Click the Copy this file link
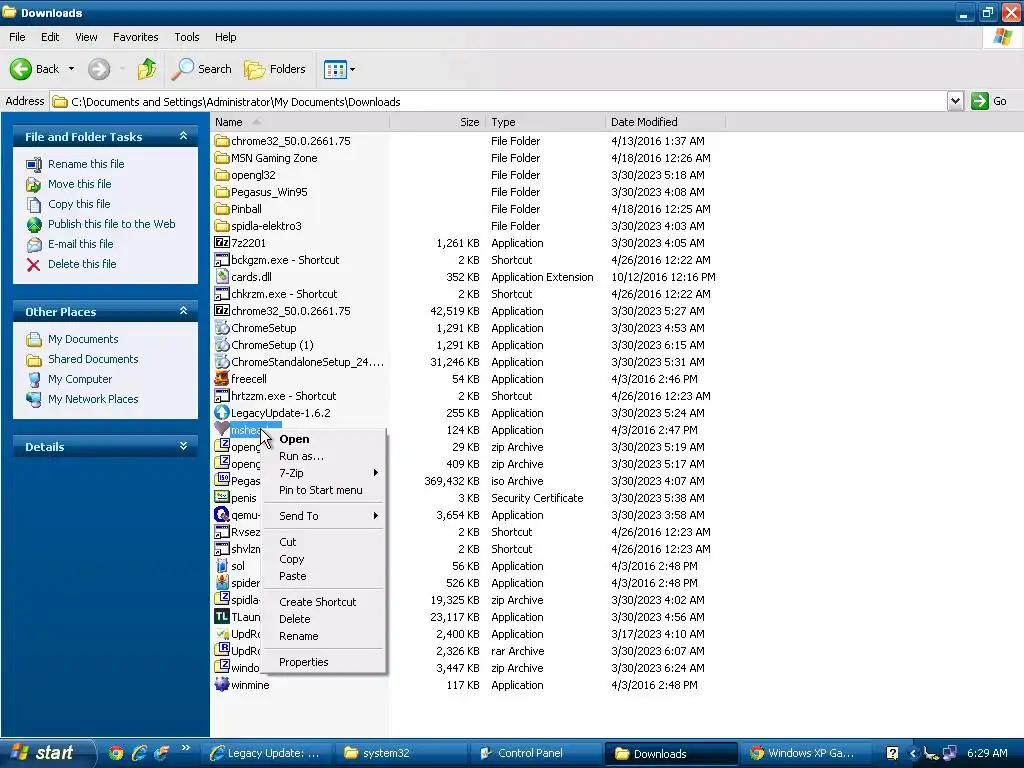Screen dimensions: 1024x768 click(x=79, y=204)
